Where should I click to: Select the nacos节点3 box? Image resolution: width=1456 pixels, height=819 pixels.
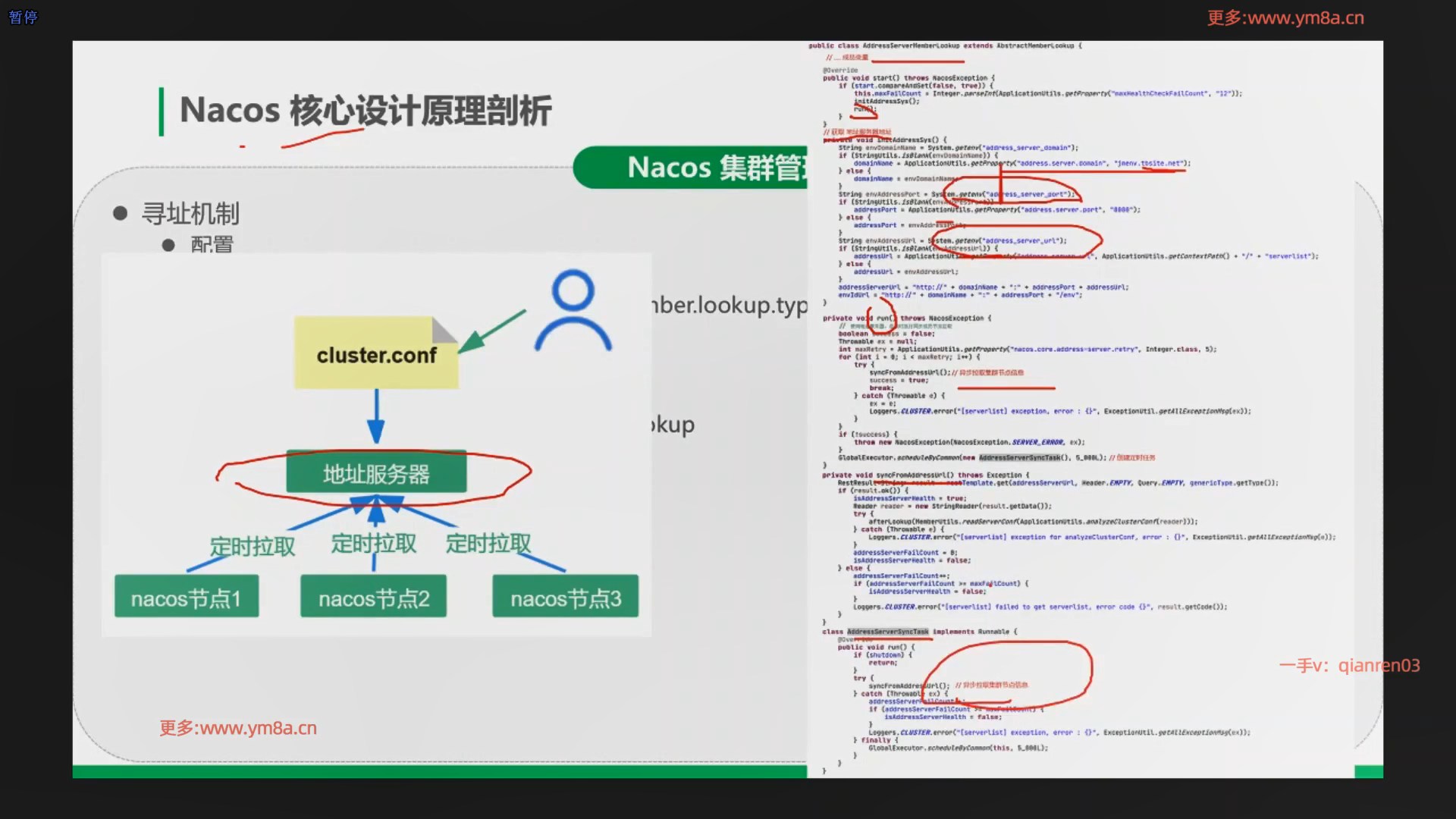[x=565, y=598]
